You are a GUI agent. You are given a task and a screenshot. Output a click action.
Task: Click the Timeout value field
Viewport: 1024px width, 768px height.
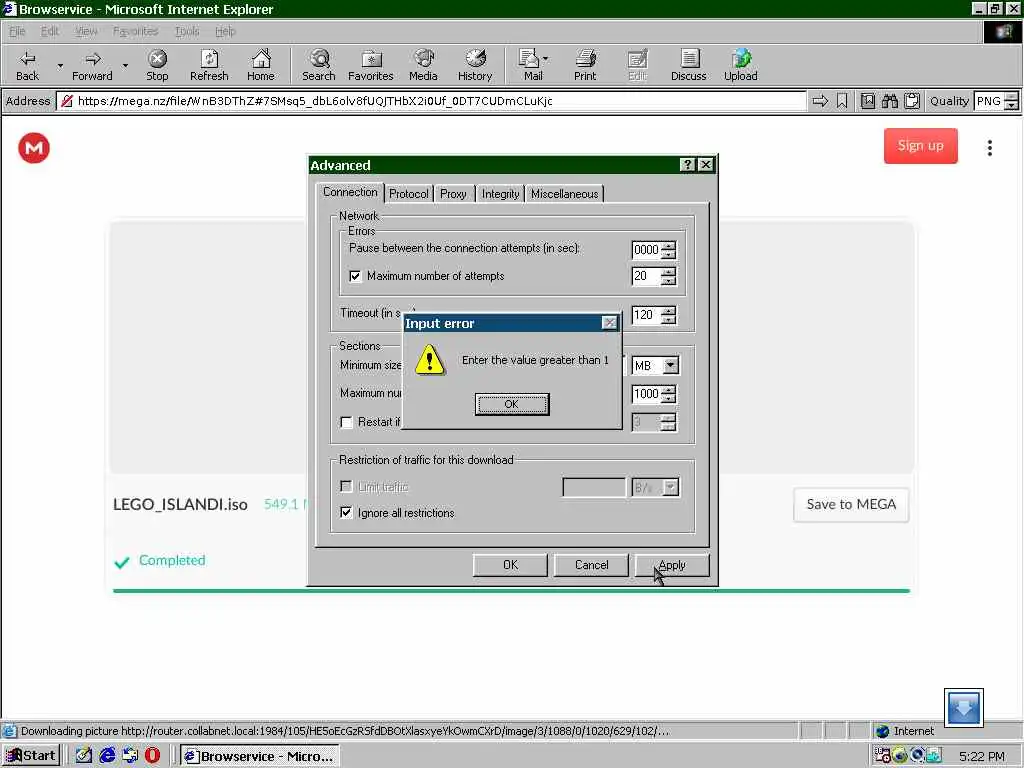[x=646, y=315]
